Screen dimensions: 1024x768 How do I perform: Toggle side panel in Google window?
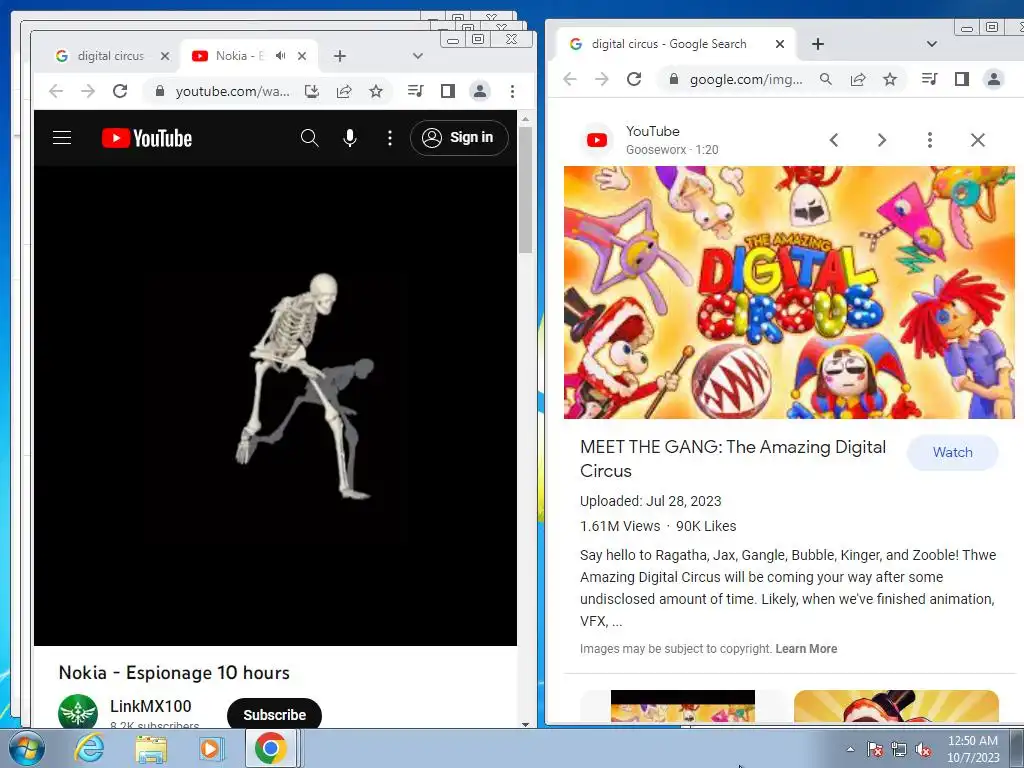pos(961,79)
